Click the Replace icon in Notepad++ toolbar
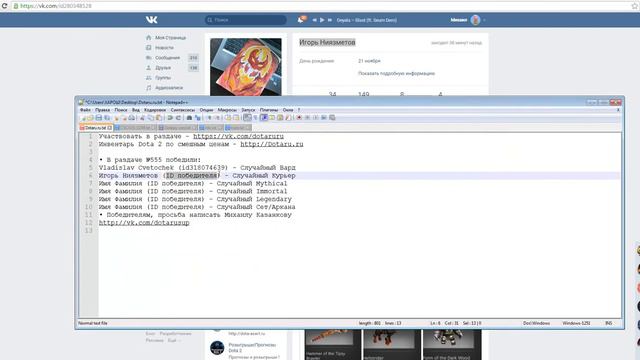Image resolution: width=640 pixels, height=360 pixels. point(198,118)
